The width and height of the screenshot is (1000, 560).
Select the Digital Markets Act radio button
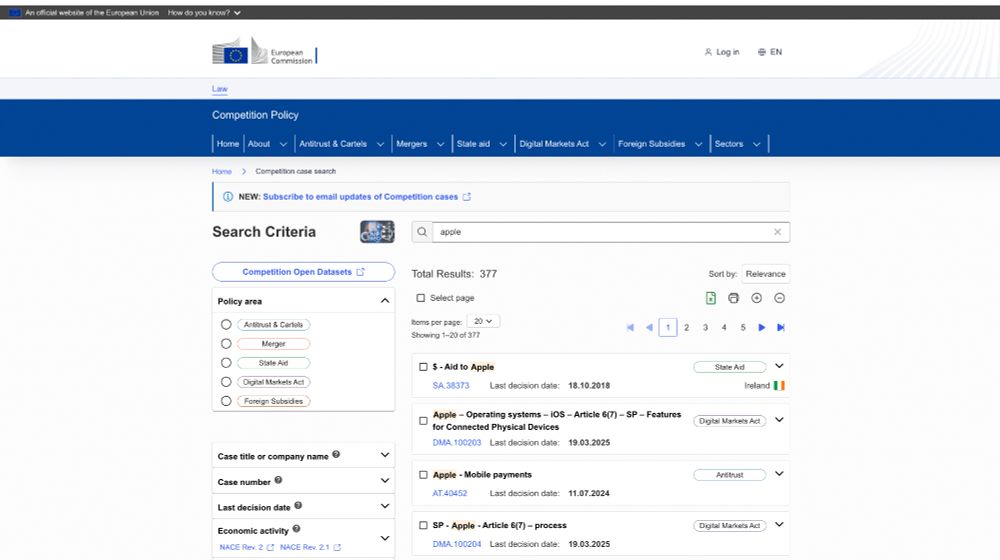point(226,382)
